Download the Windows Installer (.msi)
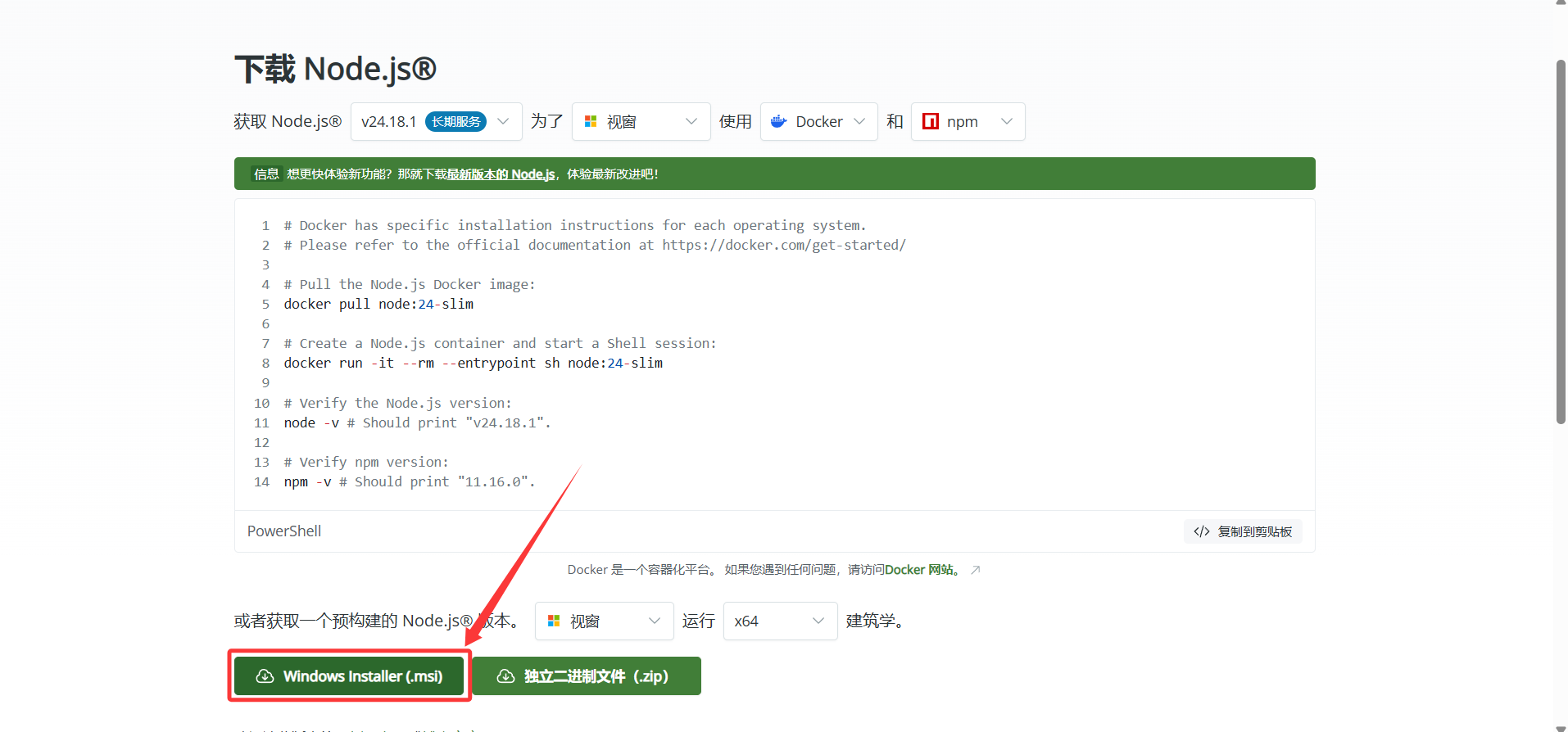This screenshot has width=1568, height=732. point(349,676)
